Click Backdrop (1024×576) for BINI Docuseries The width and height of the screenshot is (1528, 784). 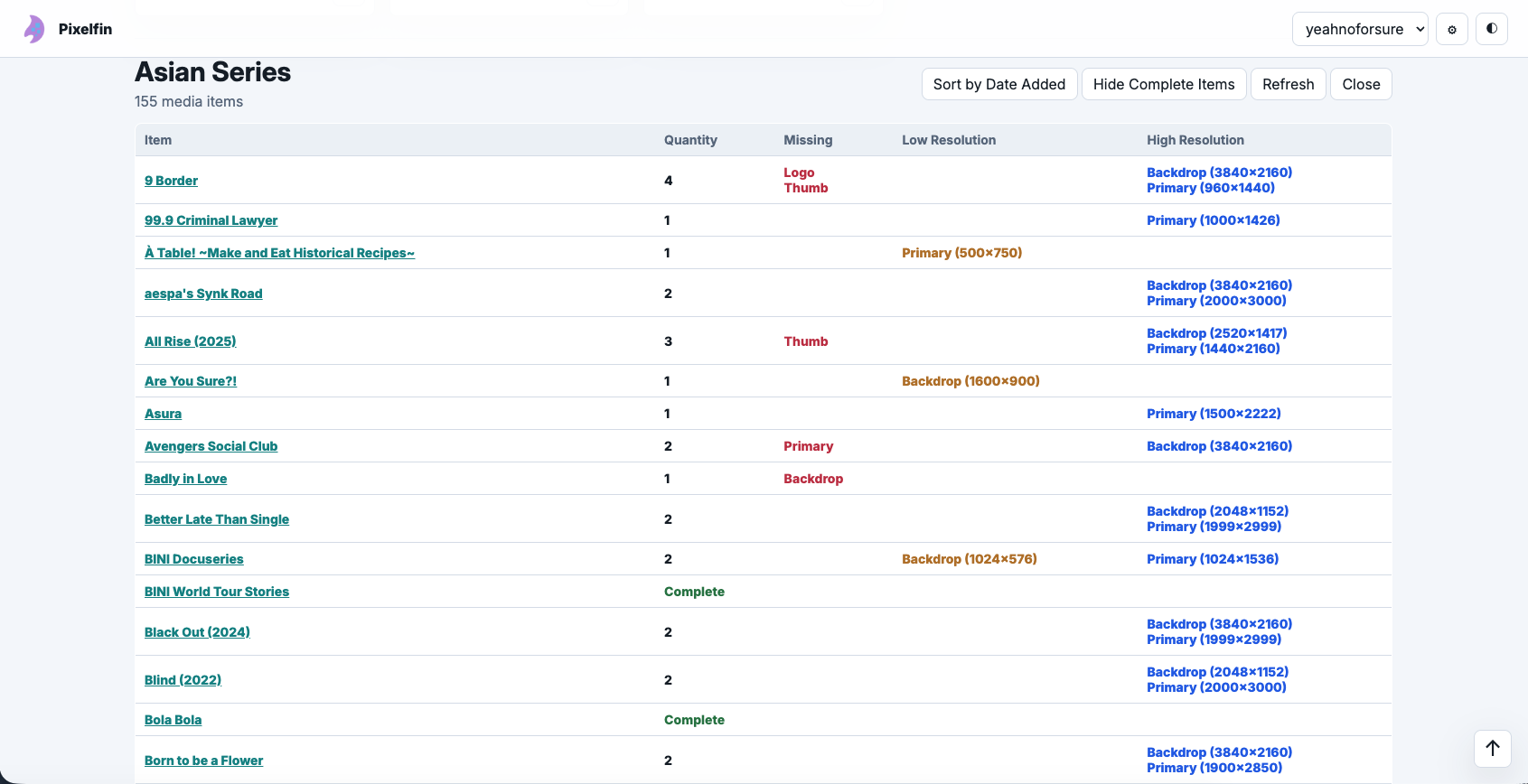point(970,559)
